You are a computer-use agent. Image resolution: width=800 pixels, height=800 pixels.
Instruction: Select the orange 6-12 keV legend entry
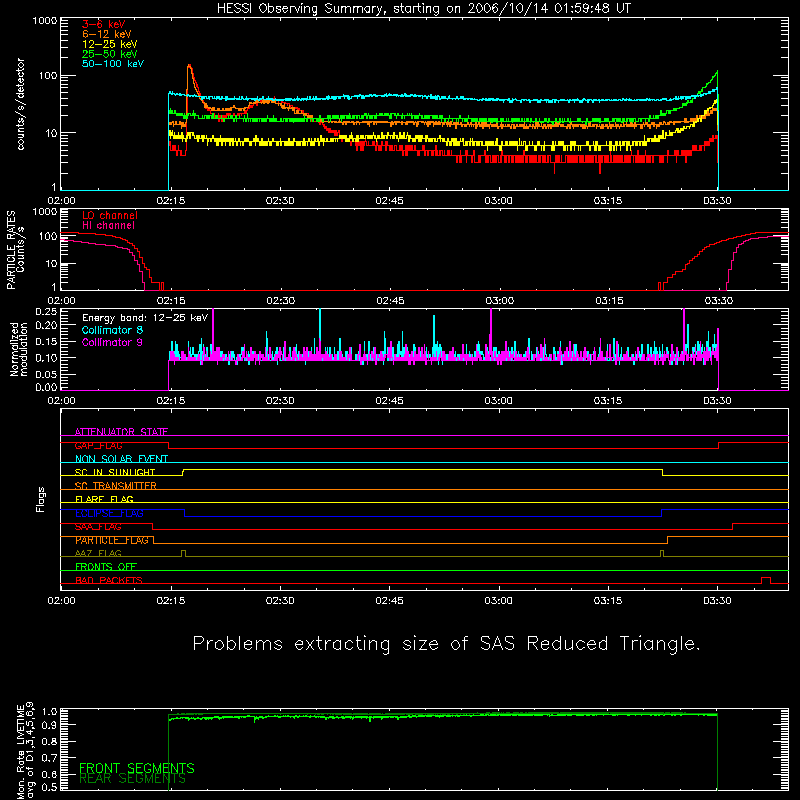pyautogui.click(x=107, y=34)
